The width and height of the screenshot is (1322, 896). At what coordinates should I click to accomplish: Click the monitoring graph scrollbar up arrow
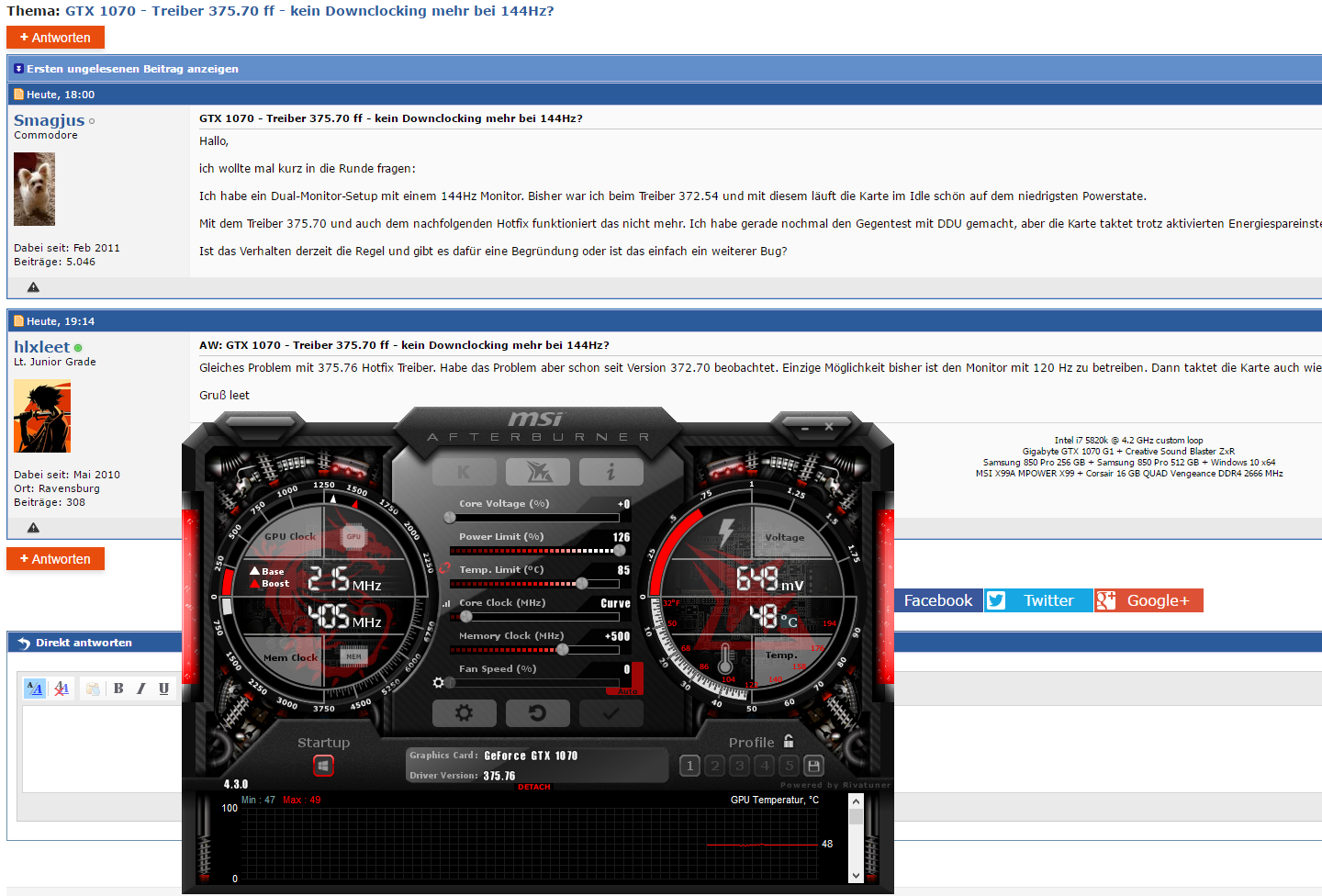coord(856,801)
